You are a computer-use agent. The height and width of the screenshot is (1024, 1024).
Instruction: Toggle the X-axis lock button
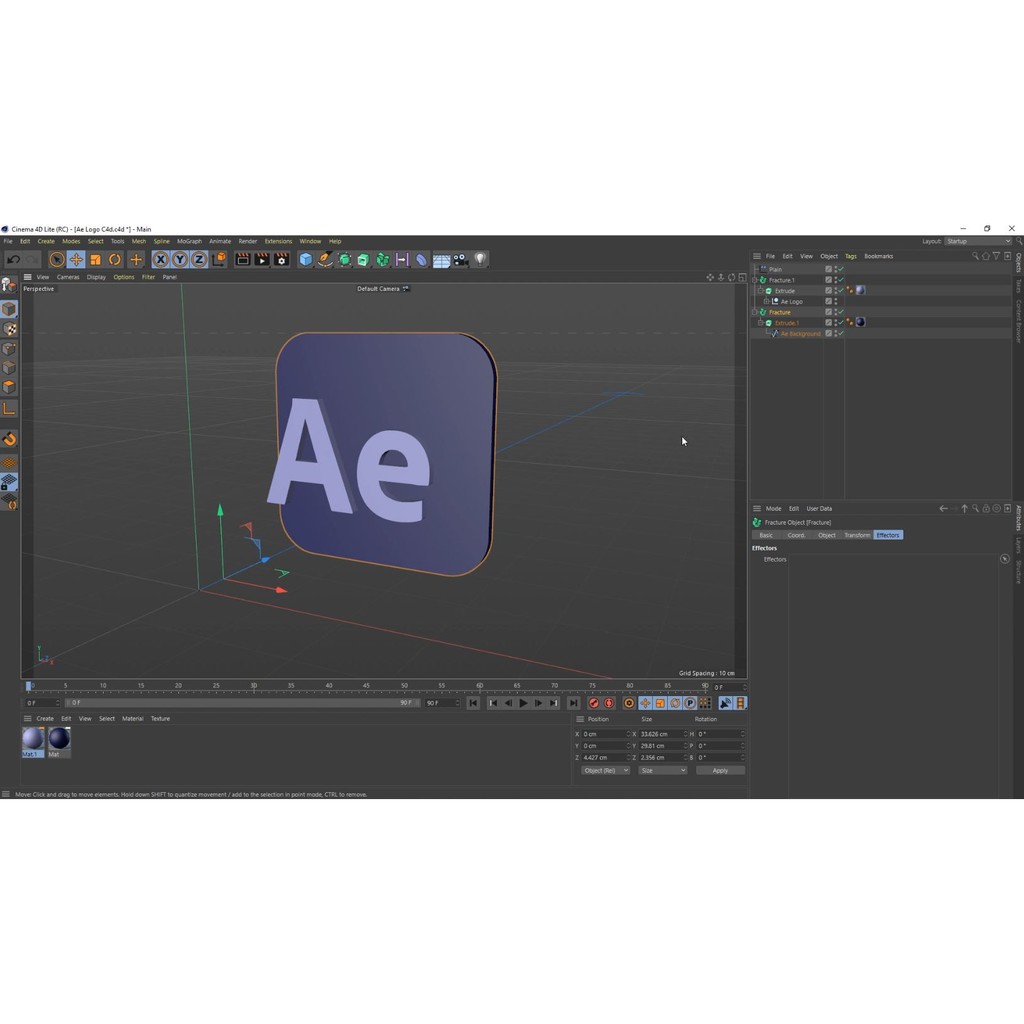click(160, 259)
